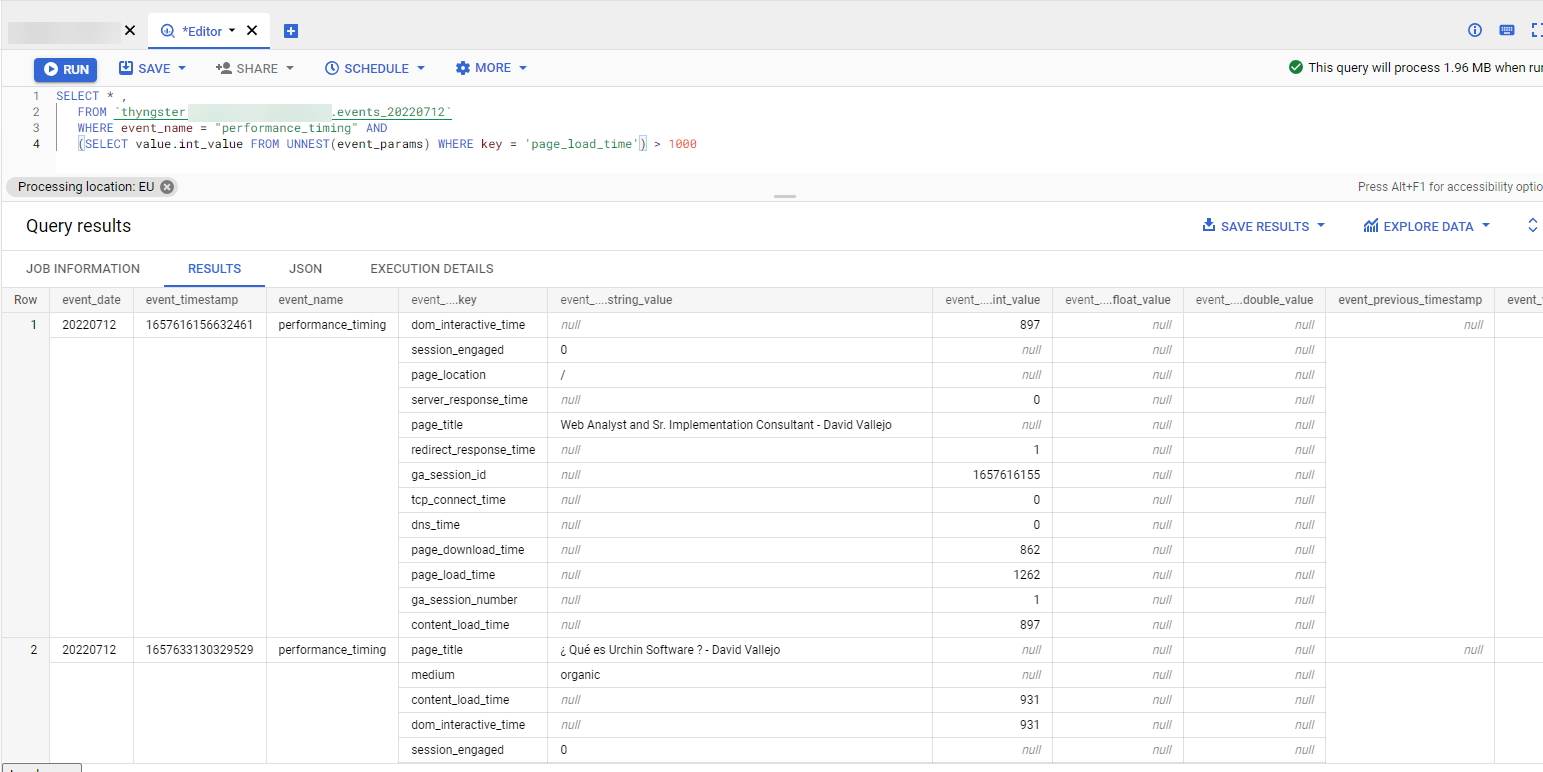Open the Explore Data menu

[1427, 226]
